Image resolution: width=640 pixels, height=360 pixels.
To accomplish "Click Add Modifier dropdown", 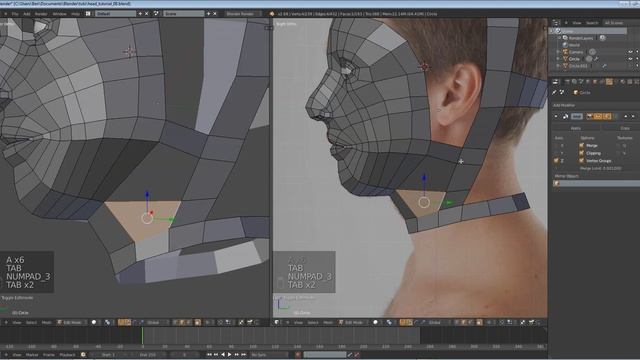I will pos(596,105).
